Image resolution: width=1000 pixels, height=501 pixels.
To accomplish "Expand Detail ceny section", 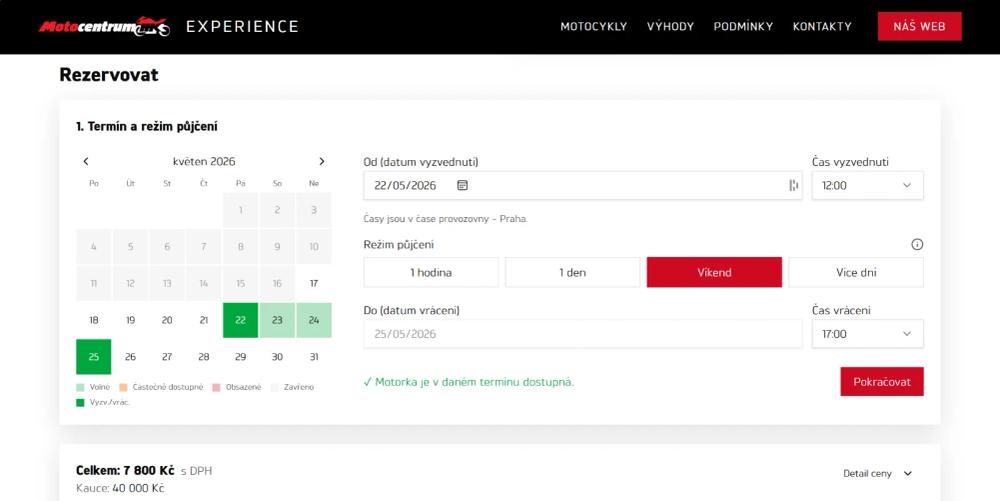I will click(878, 474).
